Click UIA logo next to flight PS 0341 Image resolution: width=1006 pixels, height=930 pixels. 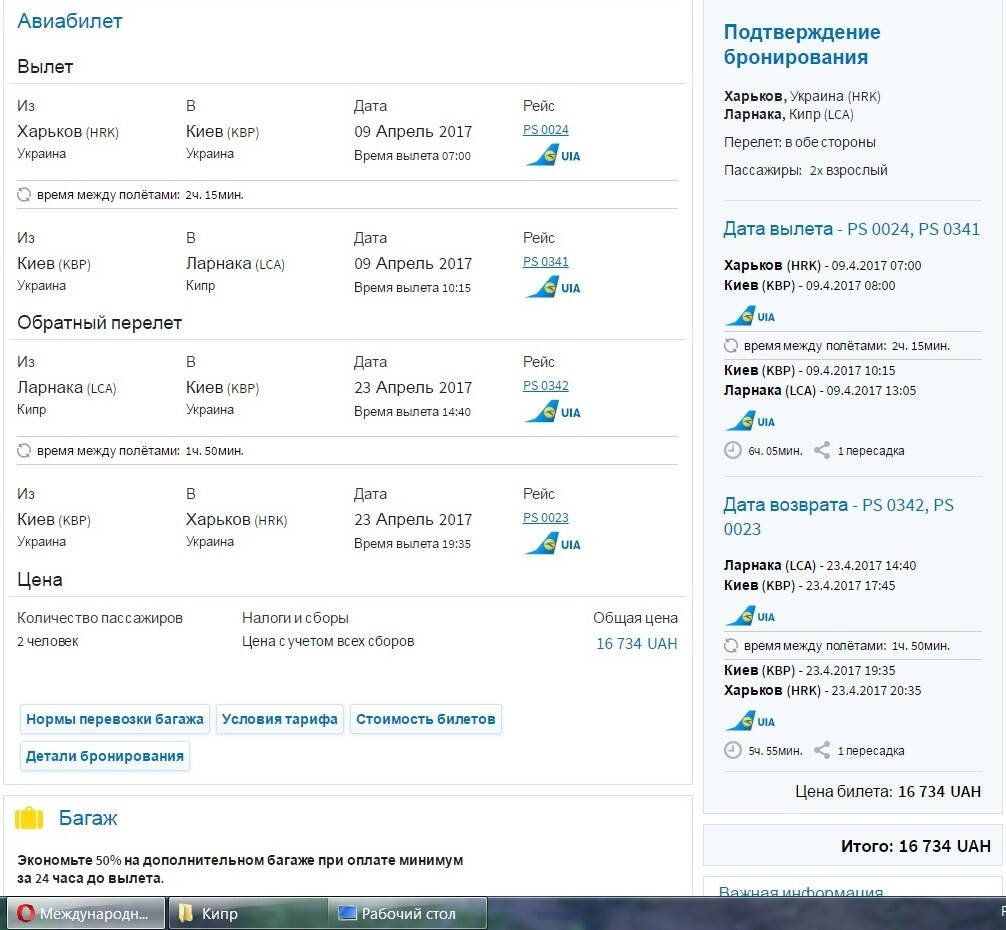click(552, 288)
